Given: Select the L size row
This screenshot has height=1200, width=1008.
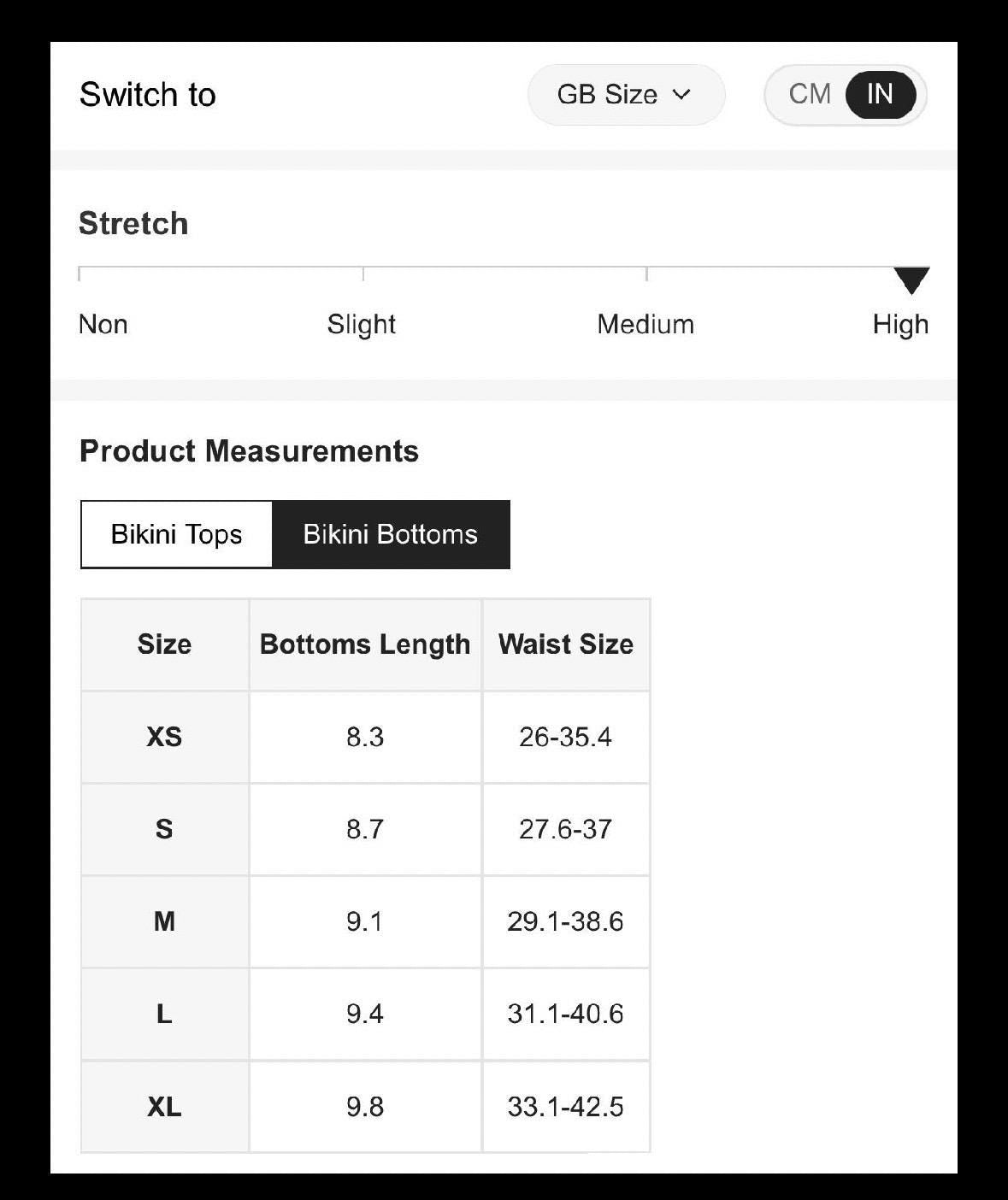Looking at the screenshot, I should pos(366,1014).
